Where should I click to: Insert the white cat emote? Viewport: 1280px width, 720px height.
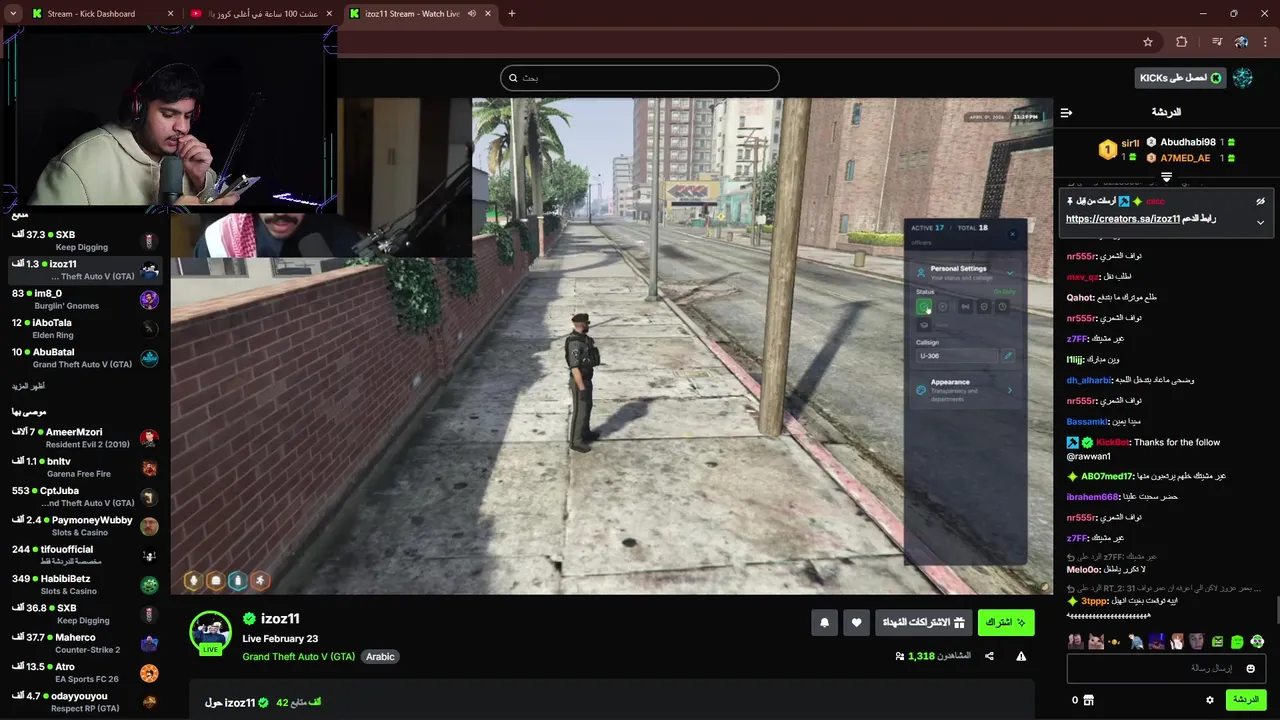coord(1096,641)
